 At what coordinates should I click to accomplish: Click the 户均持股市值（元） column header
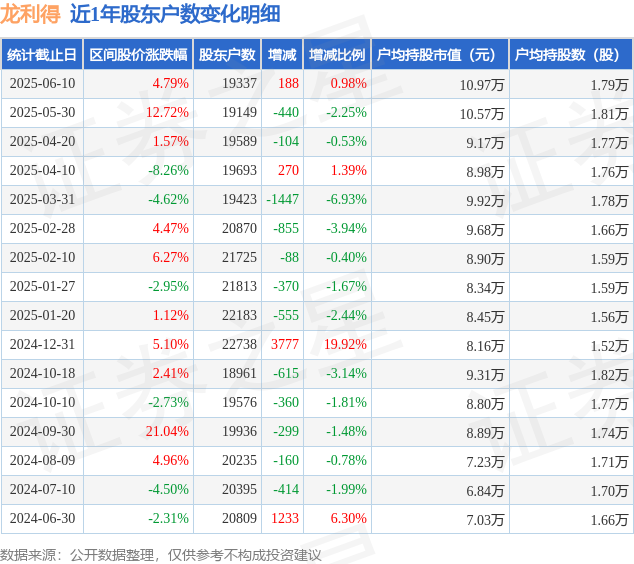pos(440,55)
